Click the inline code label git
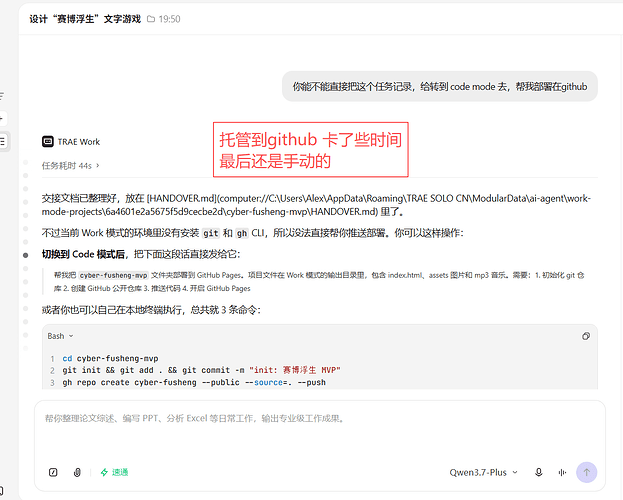The width and height of the screenshot is (623, 500). click(211, 233)
